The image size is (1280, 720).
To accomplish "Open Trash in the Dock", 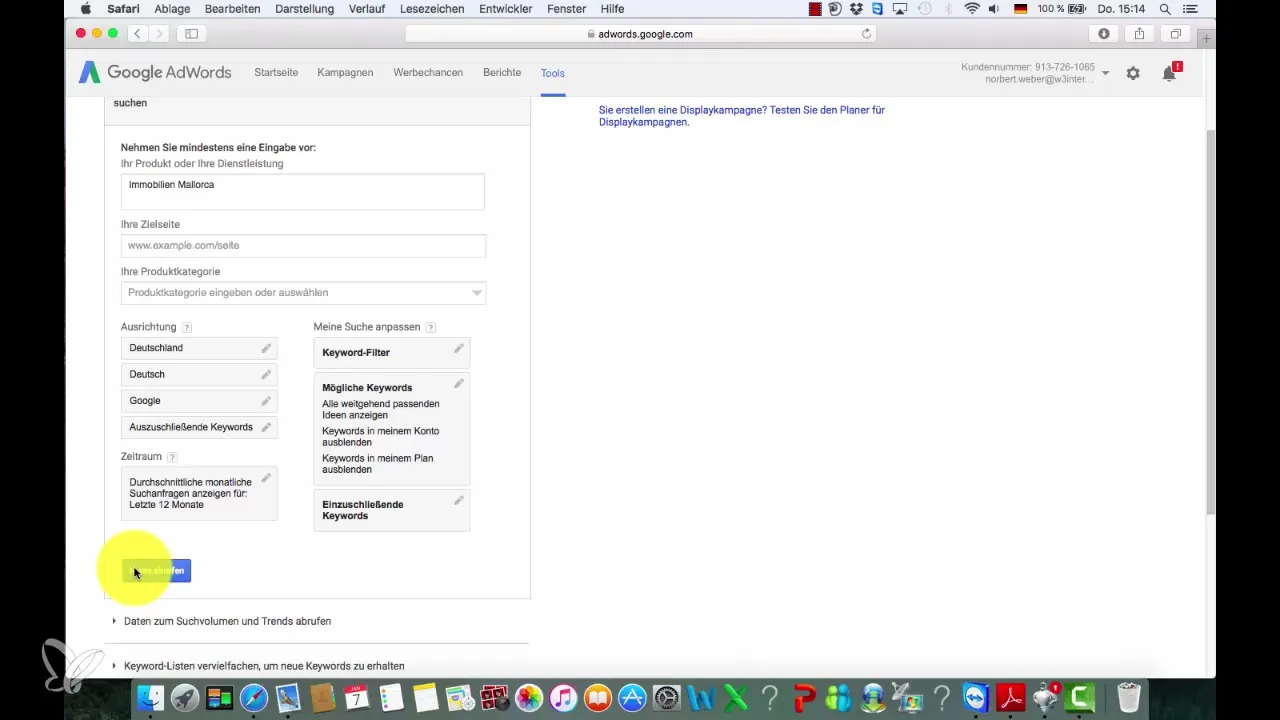I will tap(1129, 697).
